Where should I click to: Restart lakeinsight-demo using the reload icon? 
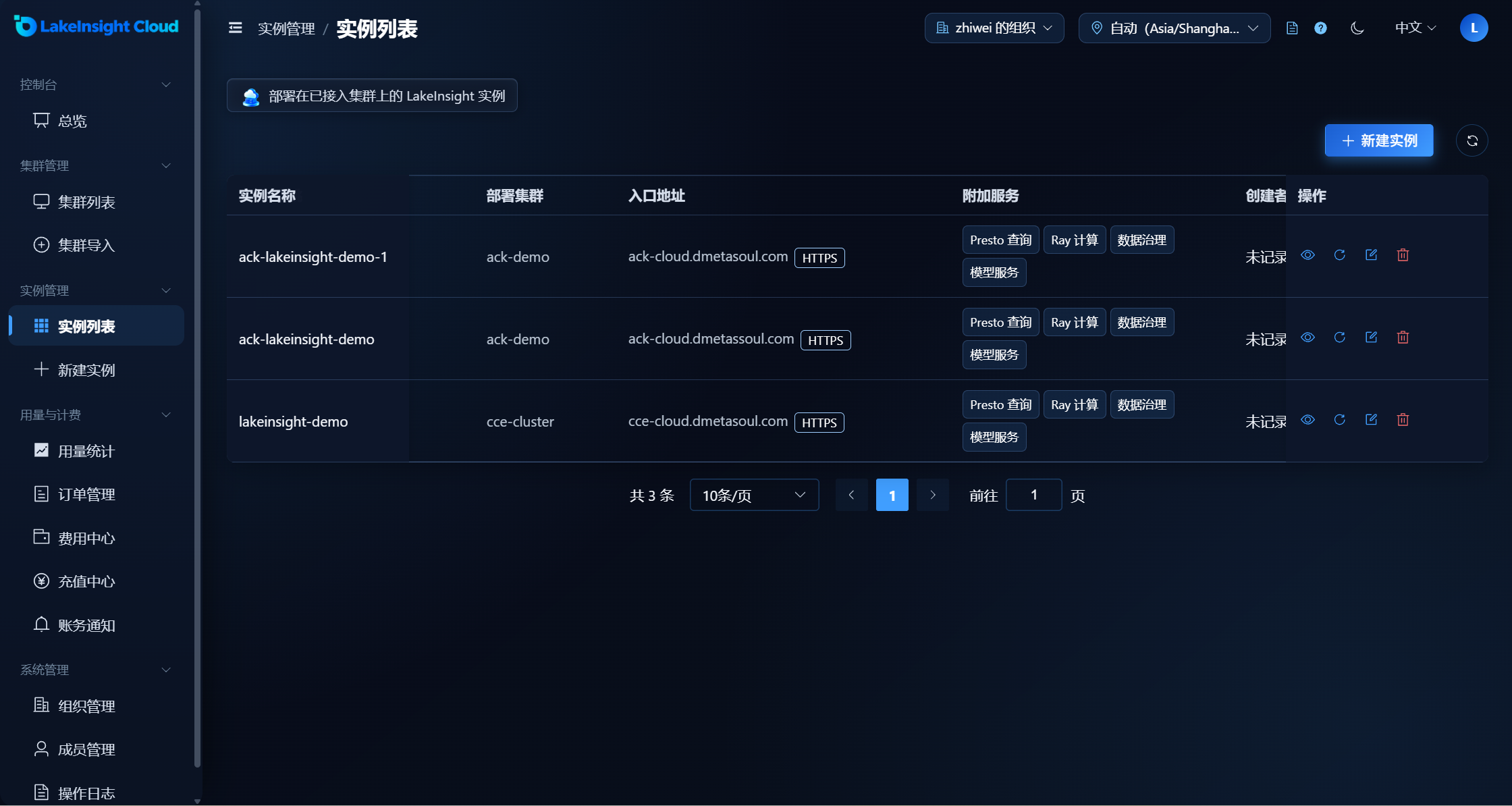(x=1339, y=420)
